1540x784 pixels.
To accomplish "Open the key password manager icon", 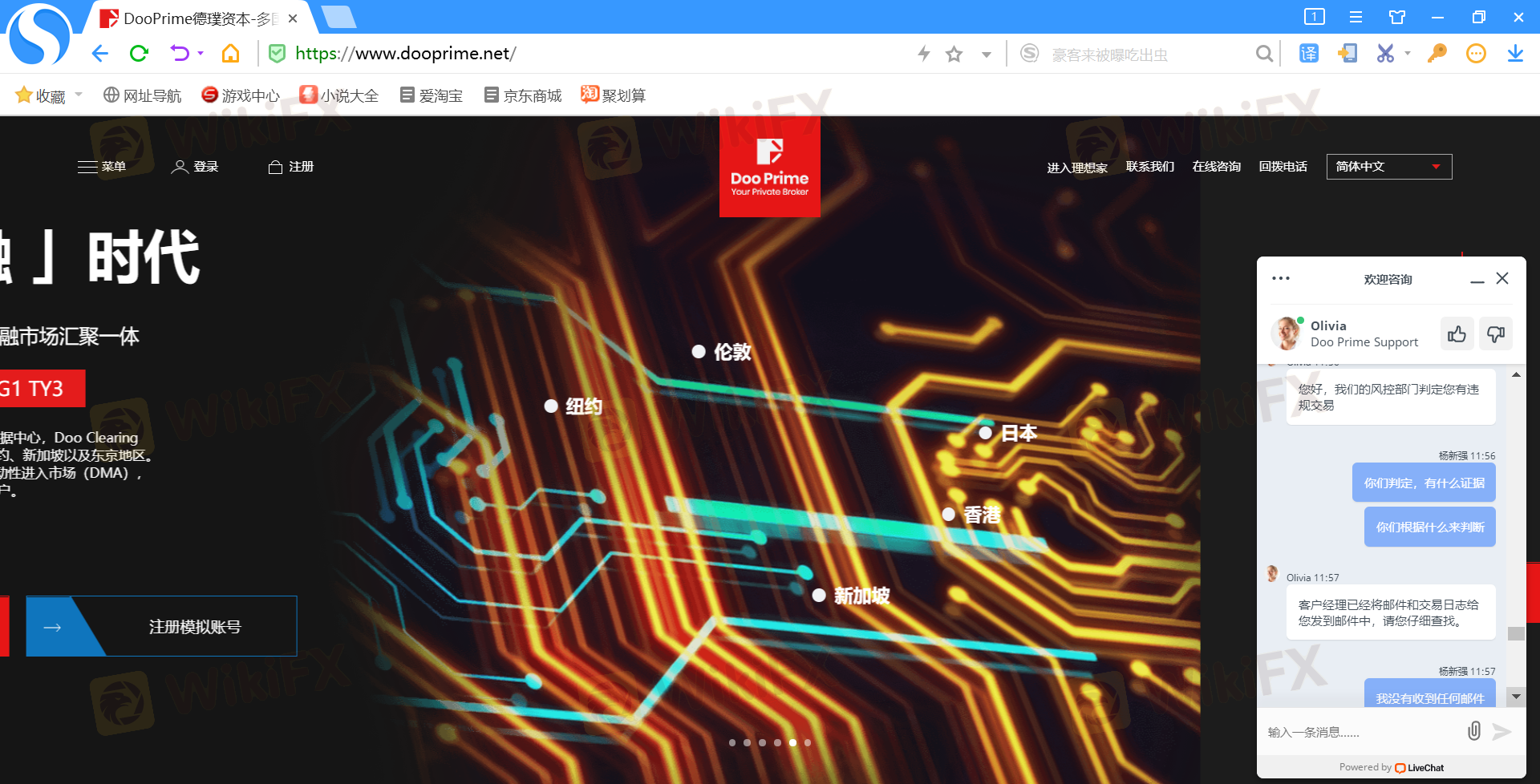I will click(x=1437, y=54).
